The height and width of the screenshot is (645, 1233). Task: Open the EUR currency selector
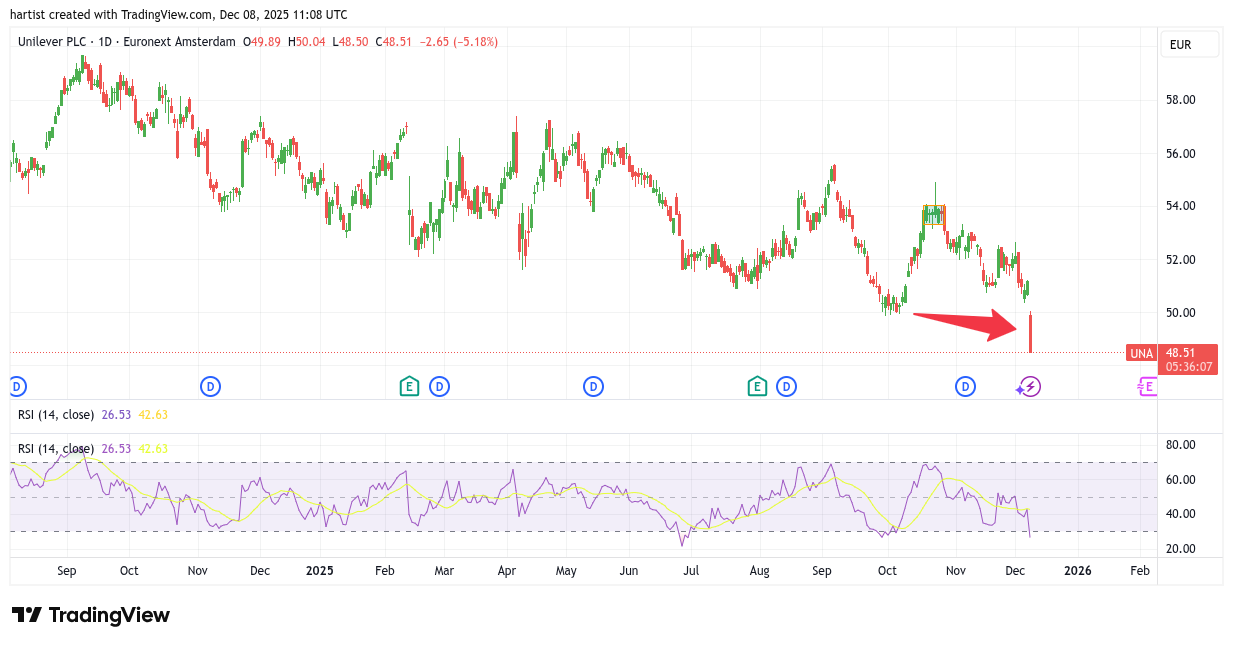1189,45
